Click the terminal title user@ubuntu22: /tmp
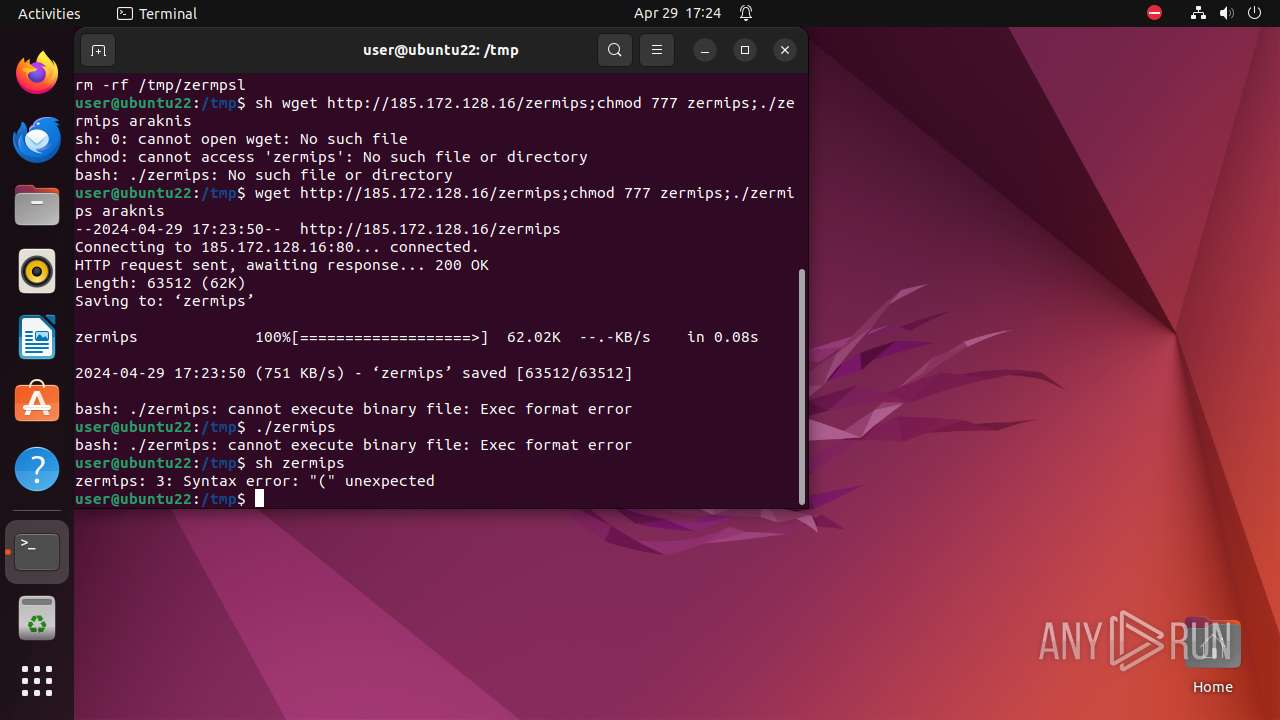This screenshot has width=1280, height=720. (x=440, y=50)
